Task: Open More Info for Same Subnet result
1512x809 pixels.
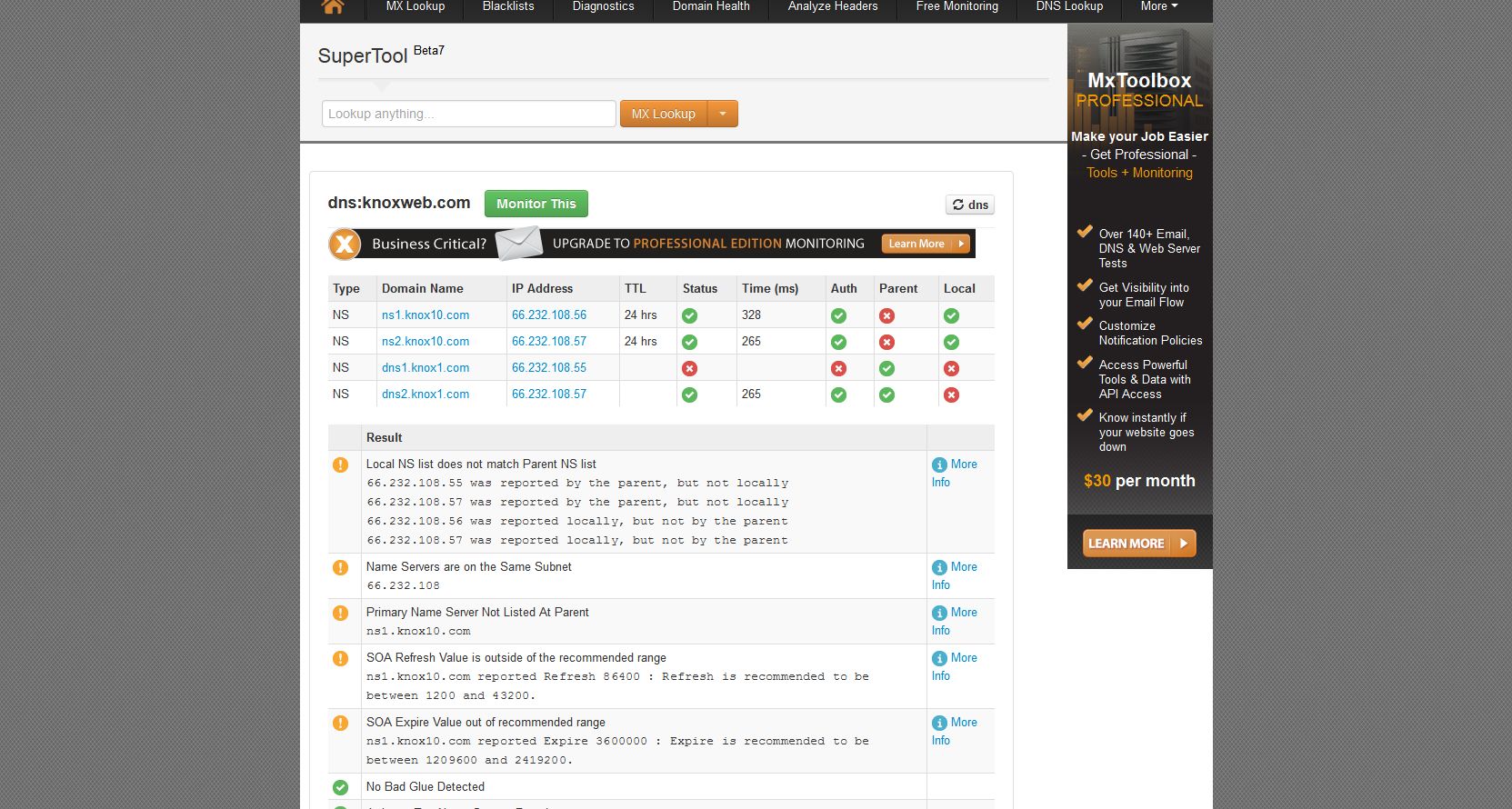Action: (x=955, y=575)
